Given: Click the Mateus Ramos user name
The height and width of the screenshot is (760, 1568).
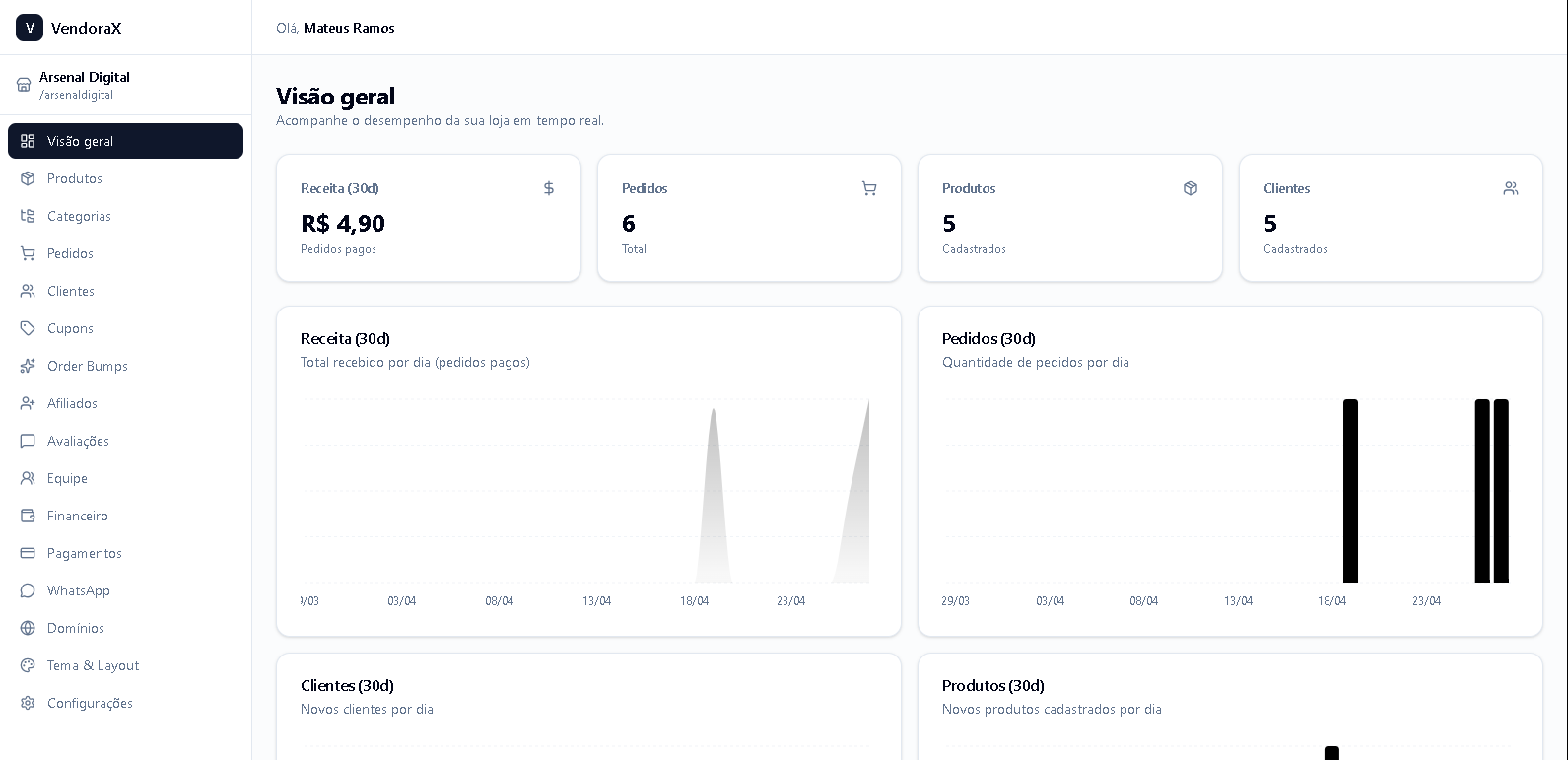Looking at the screenshot, I should point(349,28).
